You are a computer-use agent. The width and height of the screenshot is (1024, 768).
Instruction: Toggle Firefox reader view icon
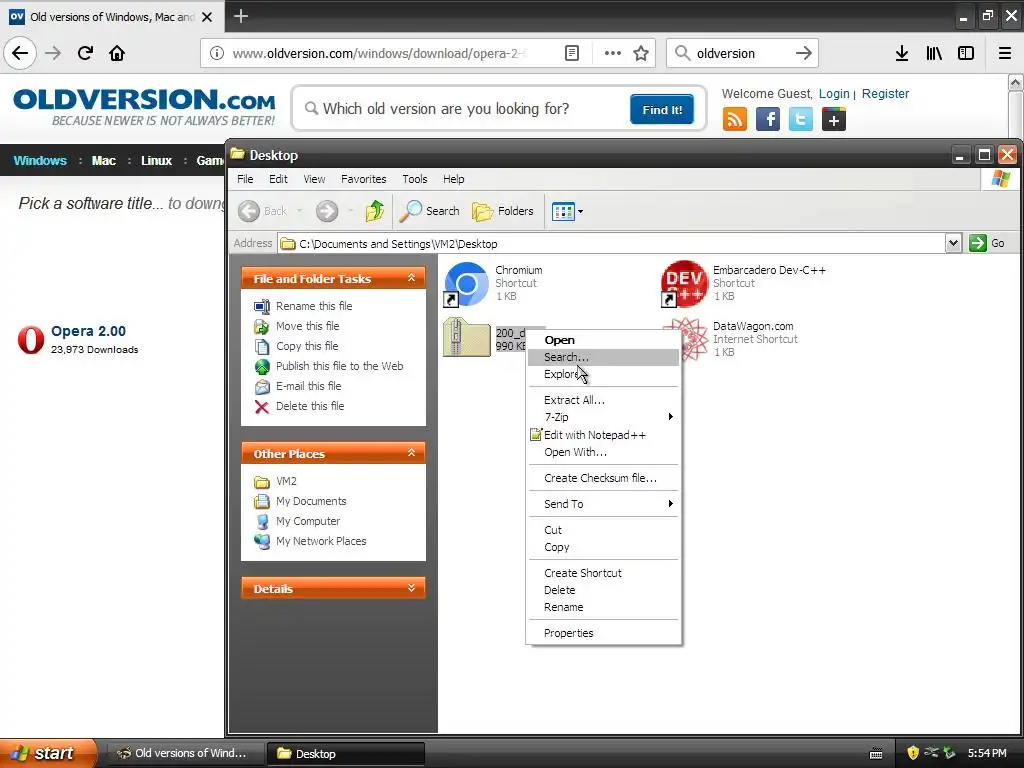(571, 53)
